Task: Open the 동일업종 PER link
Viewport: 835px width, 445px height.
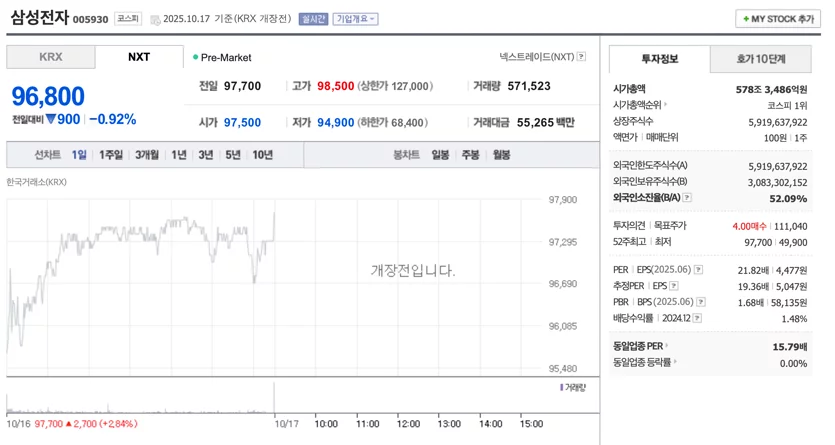Action: [640, 346]
